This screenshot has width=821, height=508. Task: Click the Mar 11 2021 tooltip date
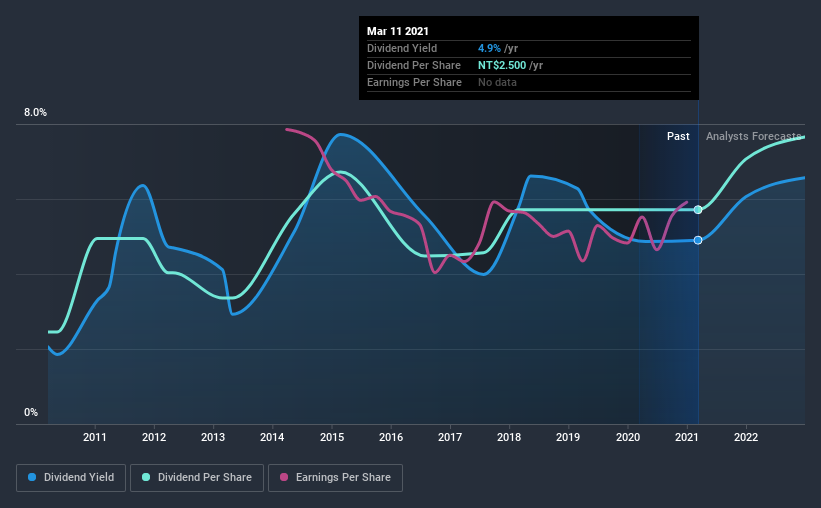click(398, 31)
